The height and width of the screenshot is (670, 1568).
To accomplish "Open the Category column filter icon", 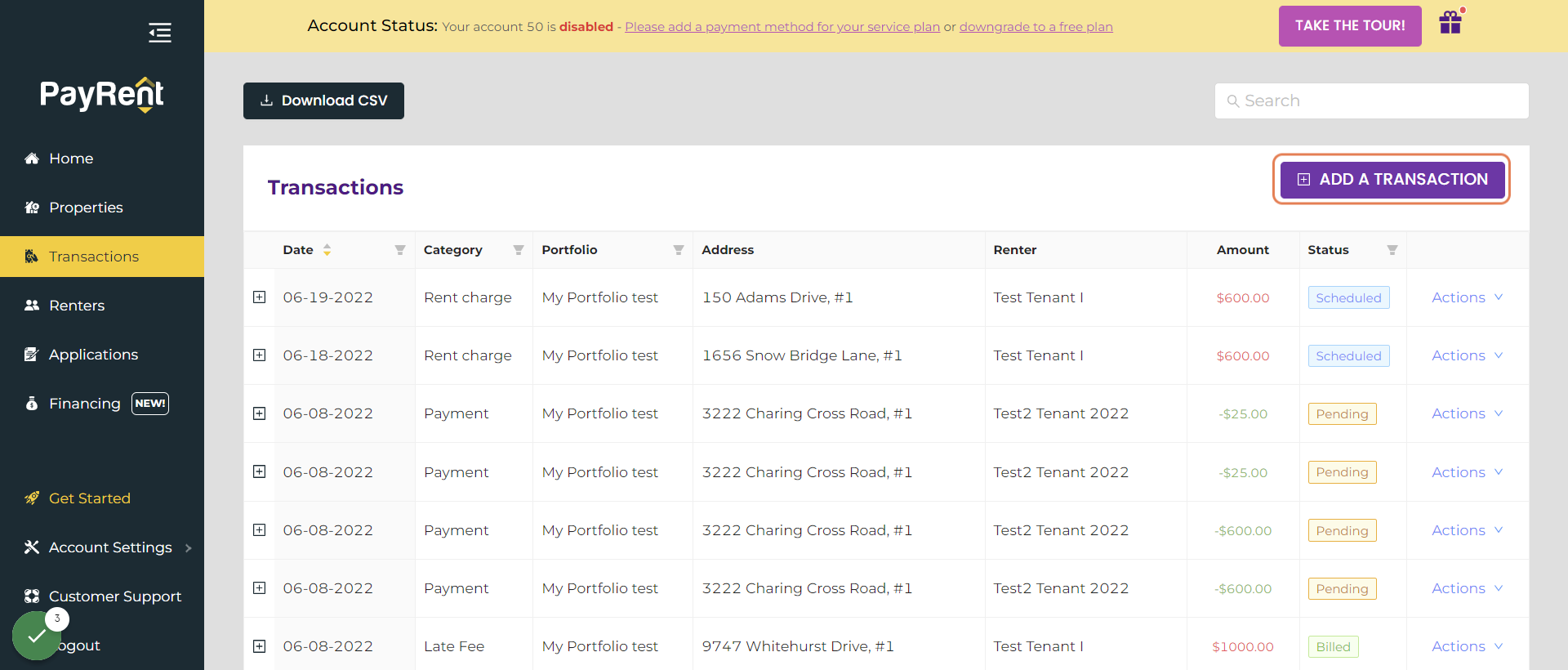I will coord(519,250).
